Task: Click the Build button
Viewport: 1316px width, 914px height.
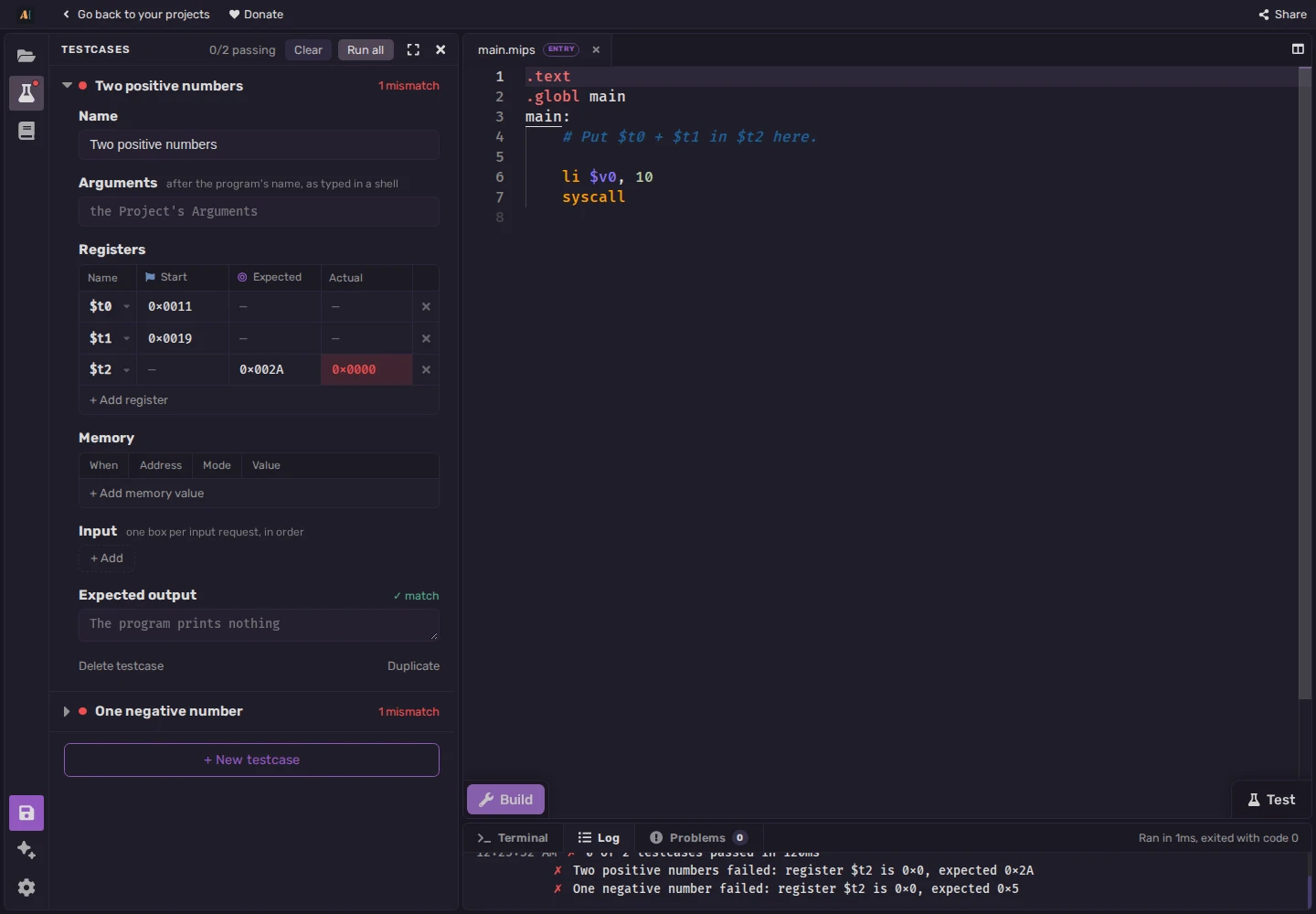Action: point(506,800)
